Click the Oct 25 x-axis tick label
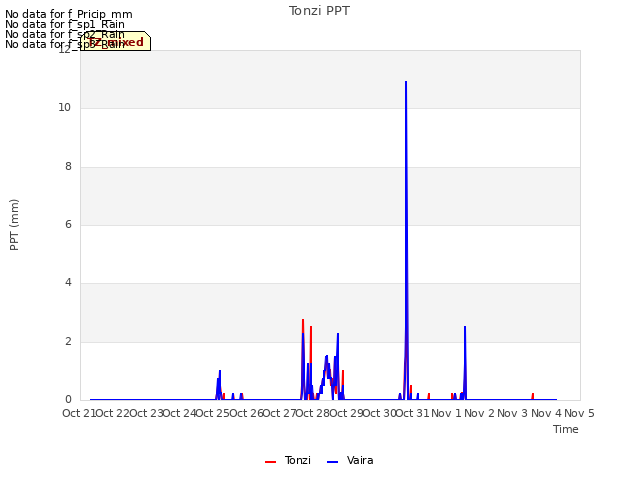 click(213, 413)
